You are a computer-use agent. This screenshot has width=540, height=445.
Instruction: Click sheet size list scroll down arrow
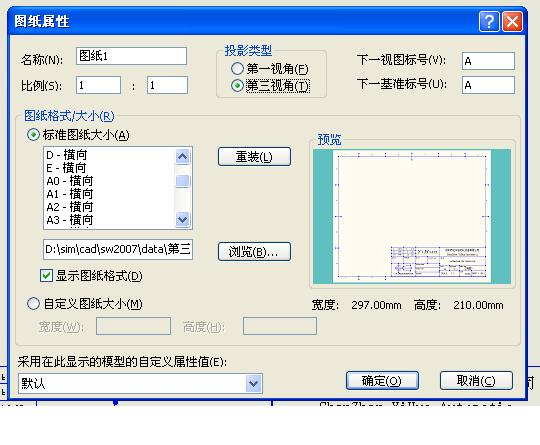tap(182, 219)
